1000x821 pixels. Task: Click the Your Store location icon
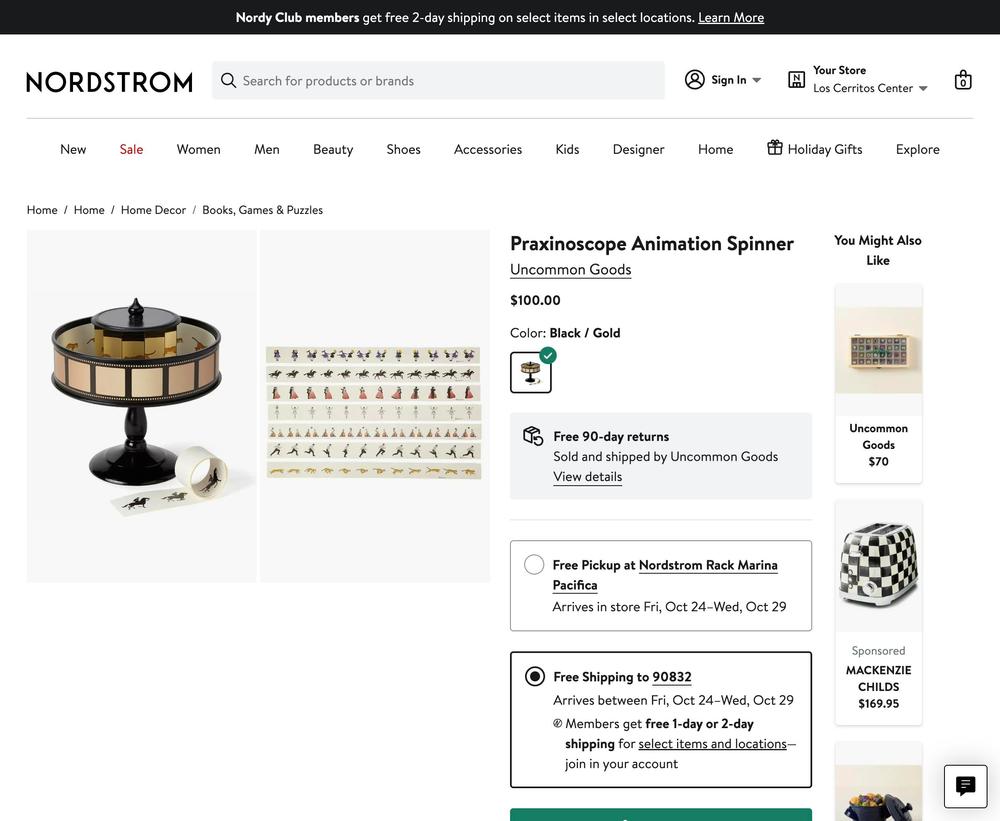click(x=797, y=80)
